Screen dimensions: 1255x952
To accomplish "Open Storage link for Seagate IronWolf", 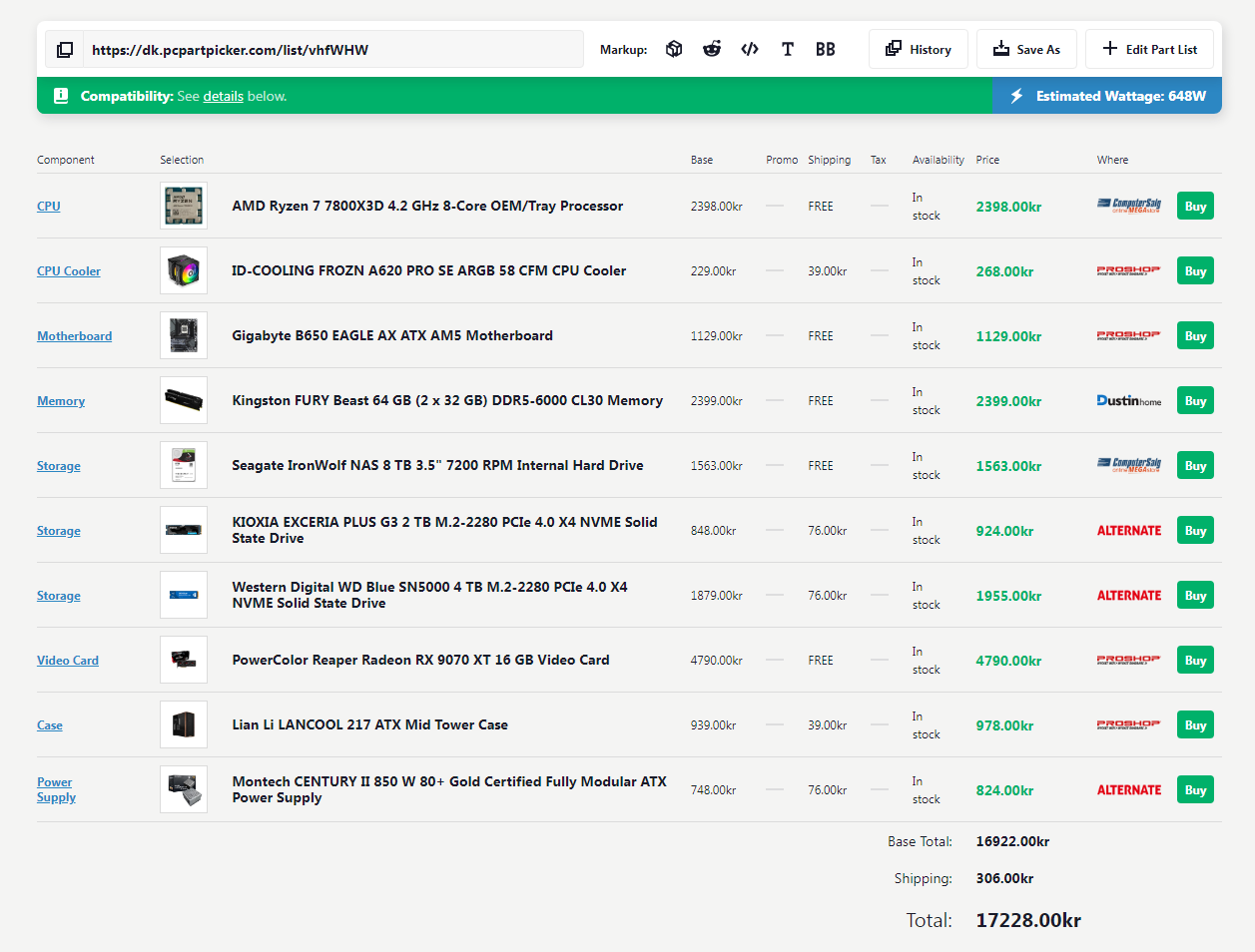I will pos(59,466).
